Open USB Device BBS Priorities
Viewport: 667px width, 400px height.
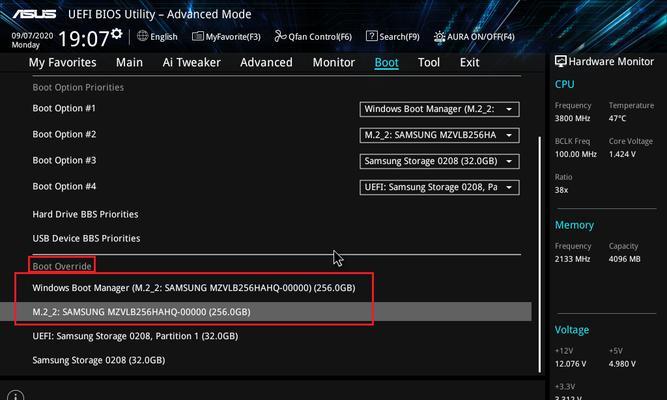tap(86, 238)
